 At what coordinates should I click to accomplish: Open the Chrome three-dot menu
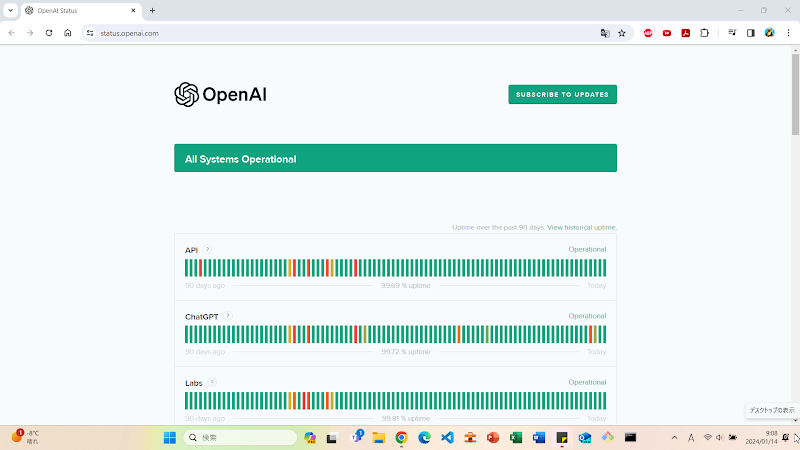click(788, 33)
